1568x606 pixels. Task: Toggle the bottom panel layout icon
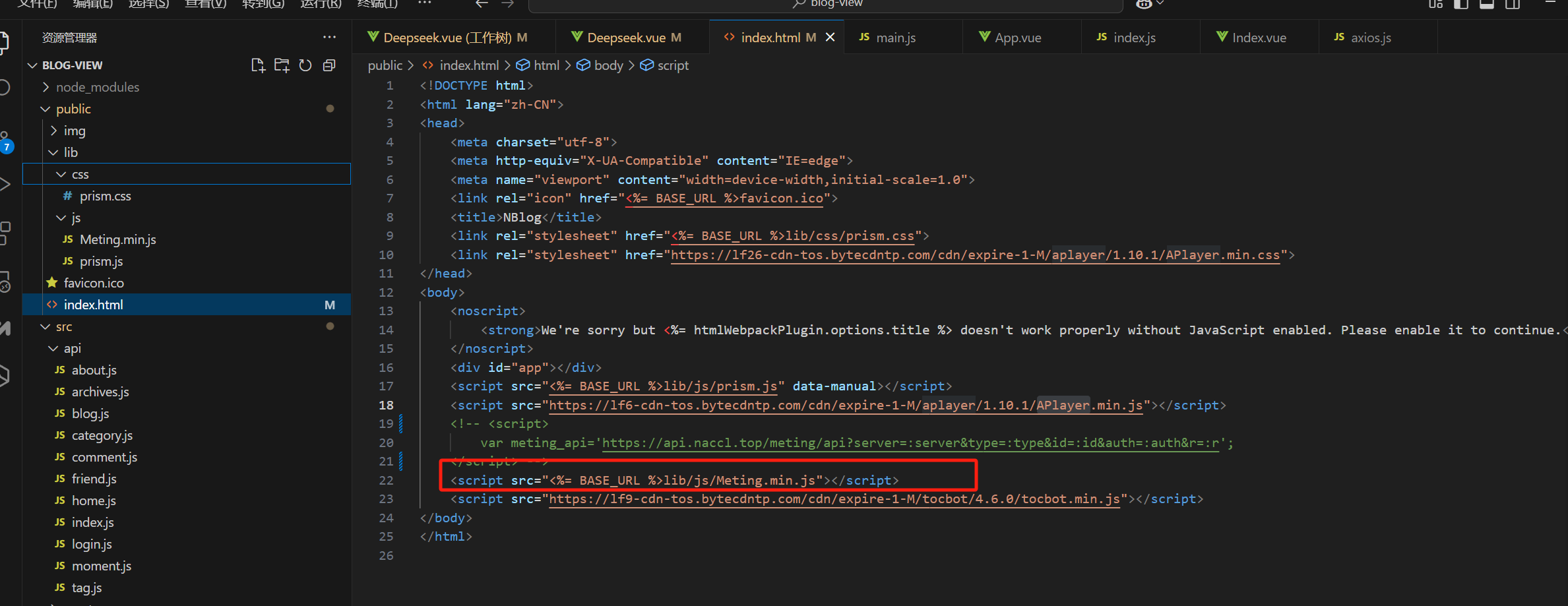1487,4
